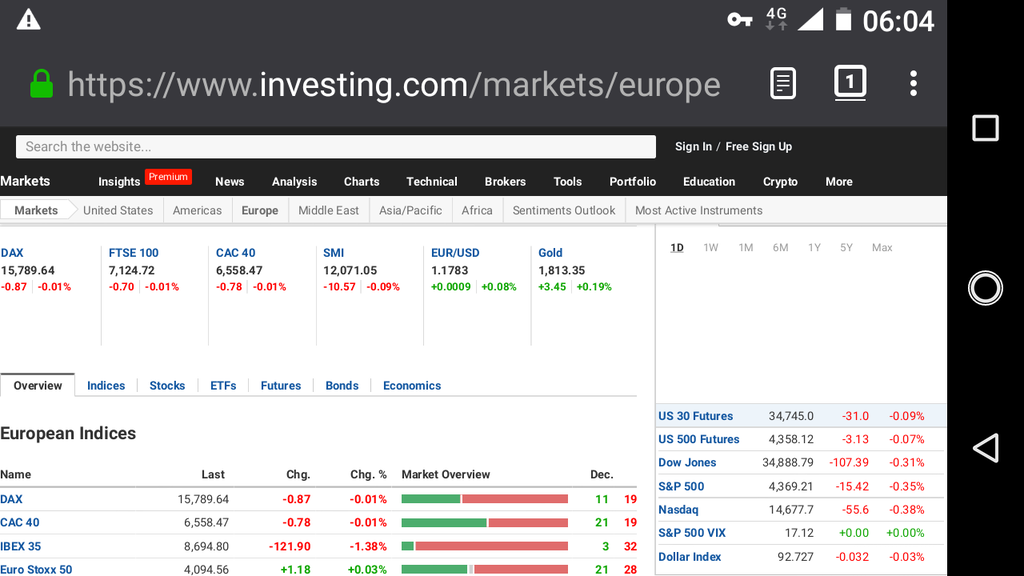Open the FTSE 100 ticker link
Viewport: 1024px width, 576px height.
(133, 253)
